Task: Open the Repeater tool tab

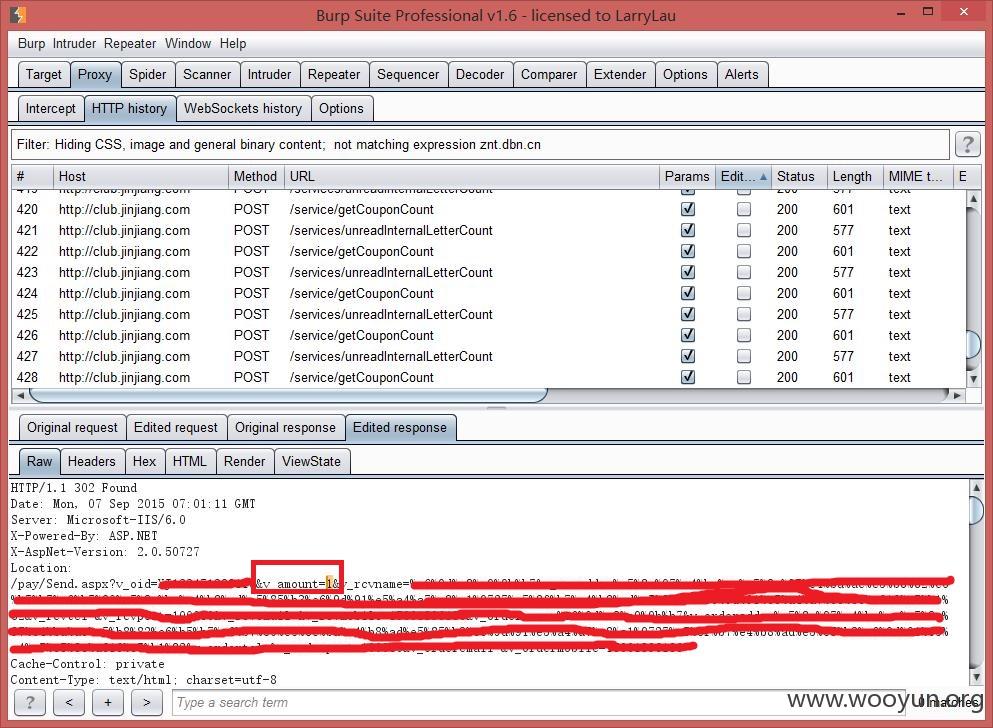Action: pos(334,75)
